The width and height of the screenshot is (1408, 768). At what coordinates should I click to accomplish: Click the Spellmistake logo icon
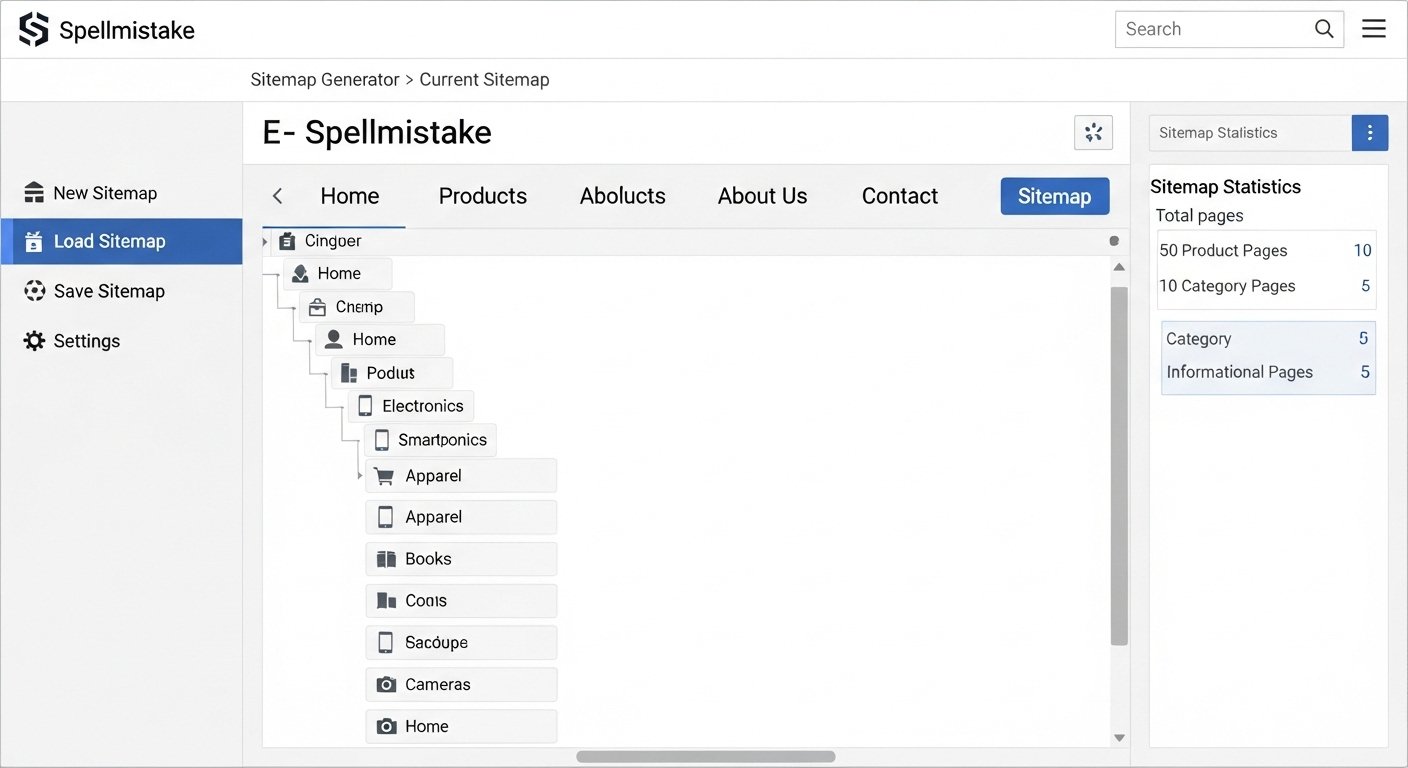31,28
